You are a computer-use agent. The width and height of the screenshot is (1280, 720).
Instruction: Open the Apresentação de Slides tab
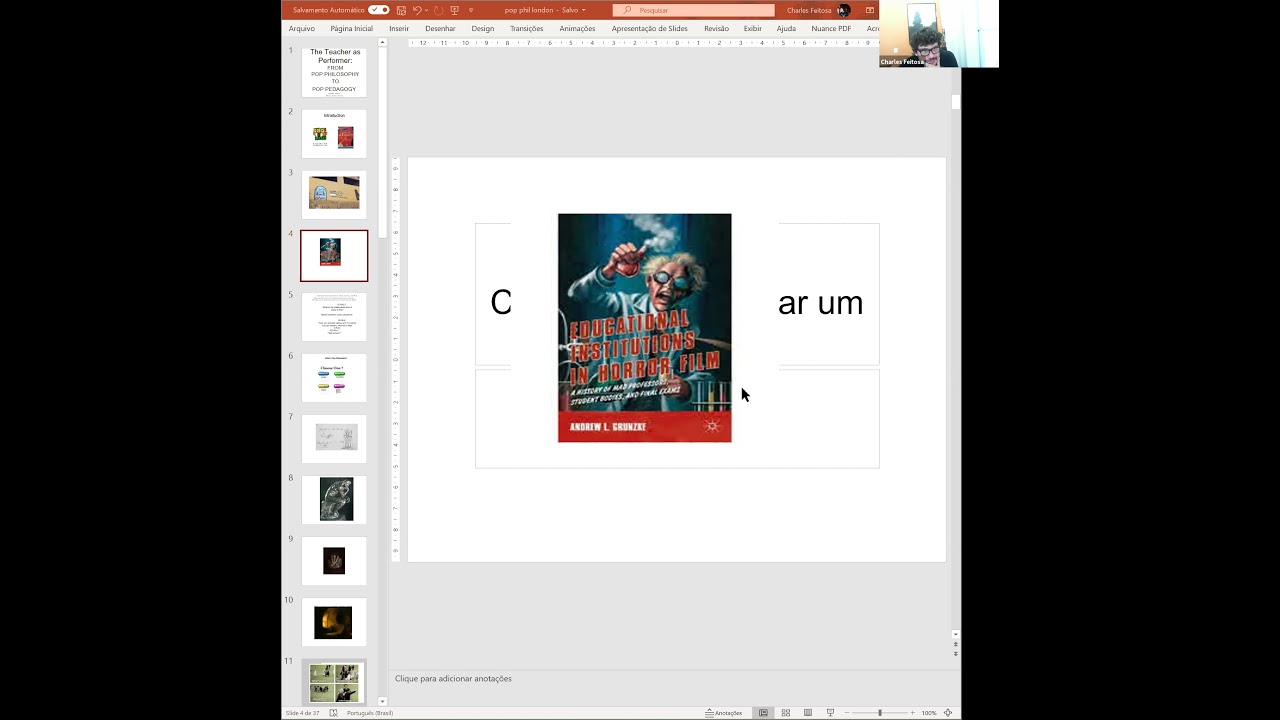(650, 28)
